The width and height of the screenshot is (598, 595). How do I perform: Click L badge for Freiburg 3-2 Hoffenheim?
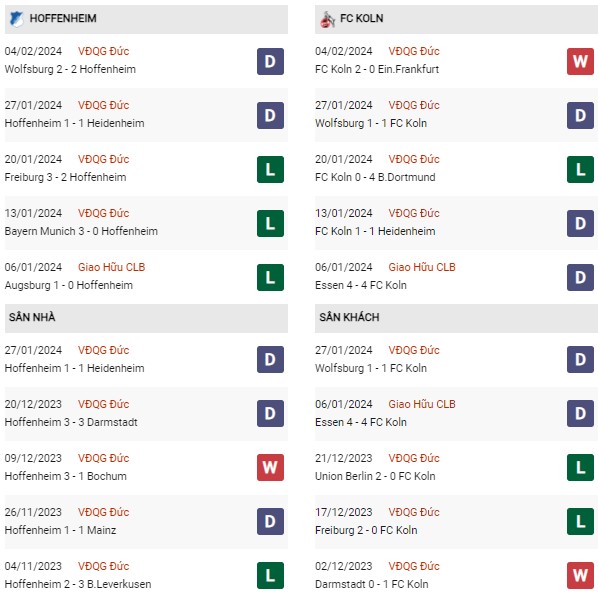(x=270, y=169)
